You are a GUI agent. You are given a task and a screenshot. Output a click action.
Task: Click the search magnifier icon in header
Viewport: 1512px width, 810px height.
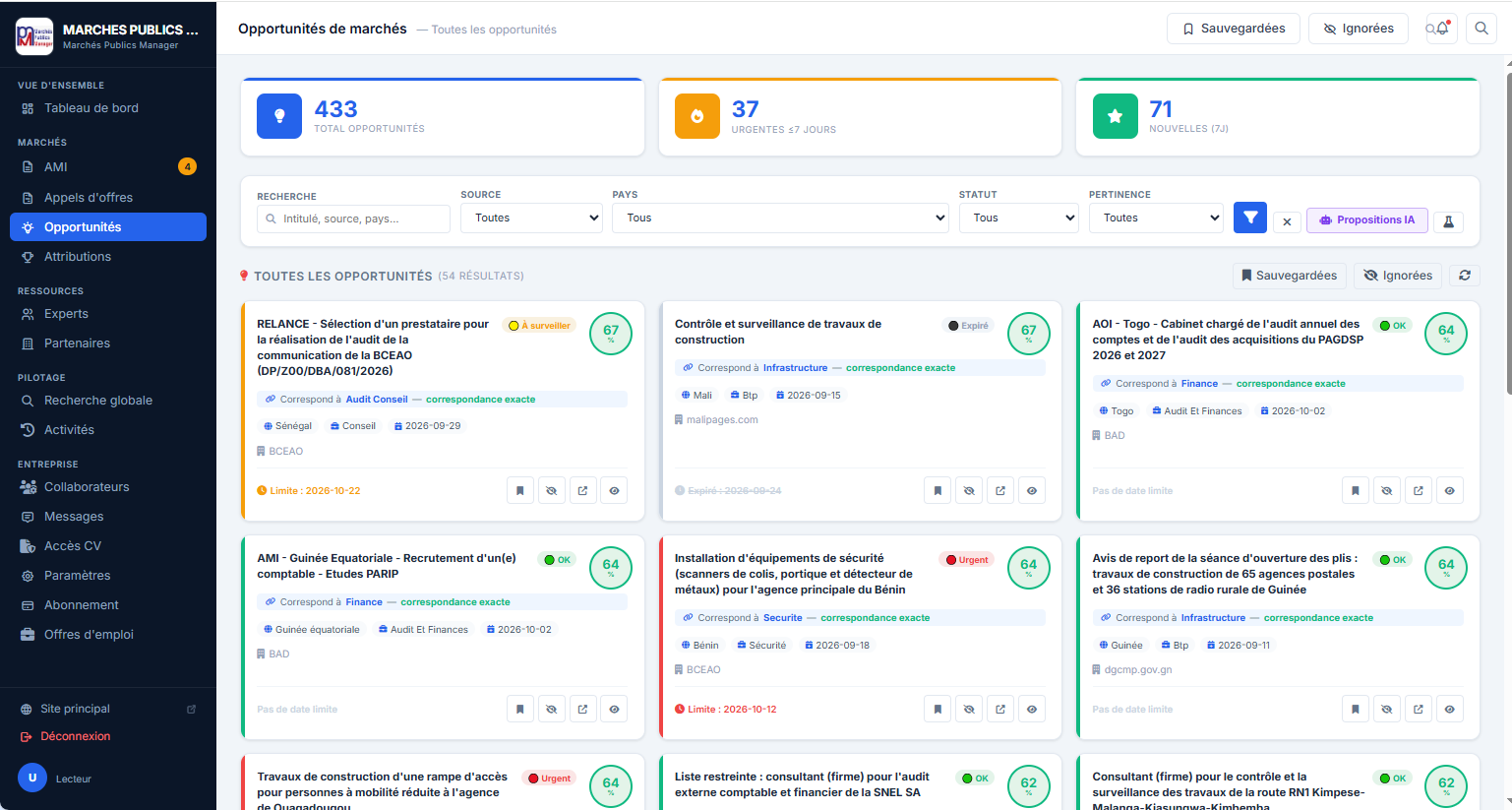coord(1482,29)
